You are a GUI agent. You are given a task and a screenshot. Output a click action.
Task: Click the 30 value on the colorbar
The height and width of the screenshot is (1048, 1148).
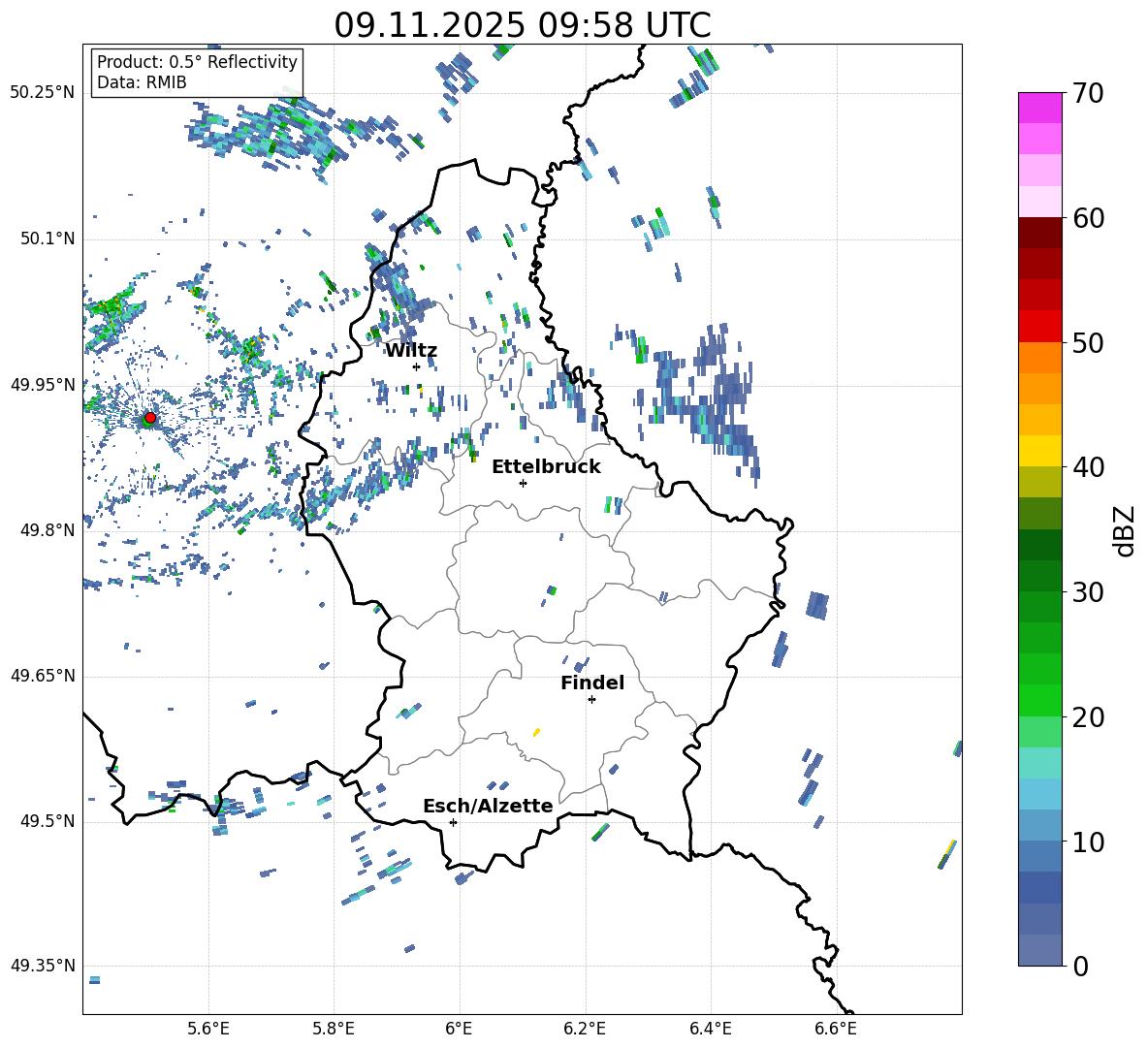pos(1088,592)
